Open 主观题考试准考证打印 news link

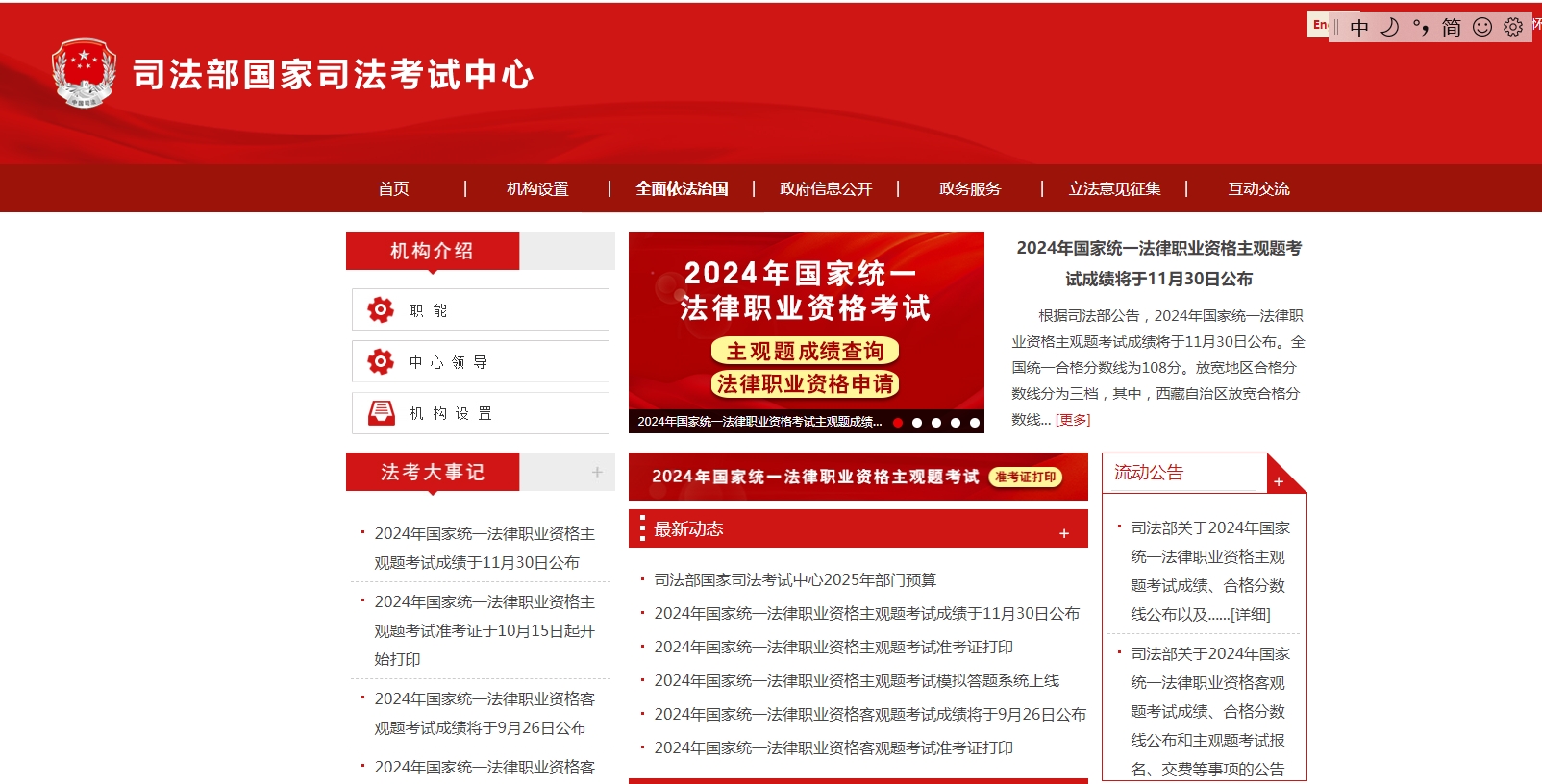click(x=833, y=647)
